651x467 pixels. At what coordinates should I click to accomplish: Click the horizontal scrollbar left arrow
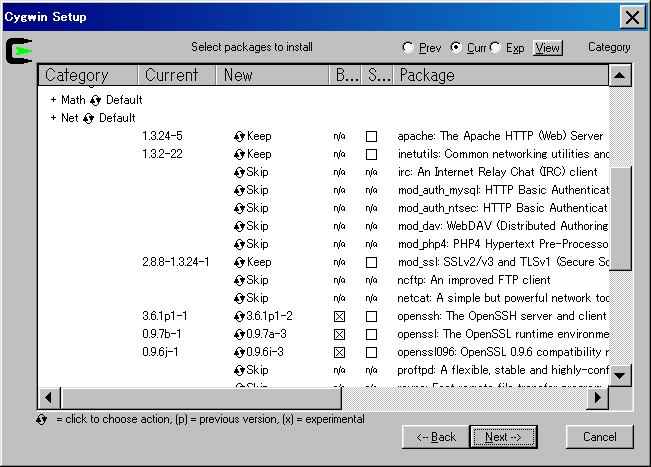click(x=49, y=398)
